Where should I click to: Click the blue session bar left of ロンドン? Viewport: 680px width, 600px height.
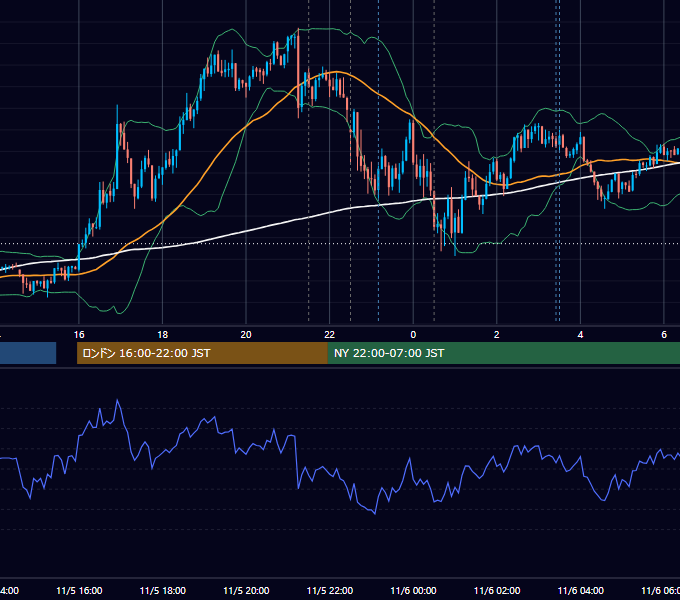[x=28, y=353]
